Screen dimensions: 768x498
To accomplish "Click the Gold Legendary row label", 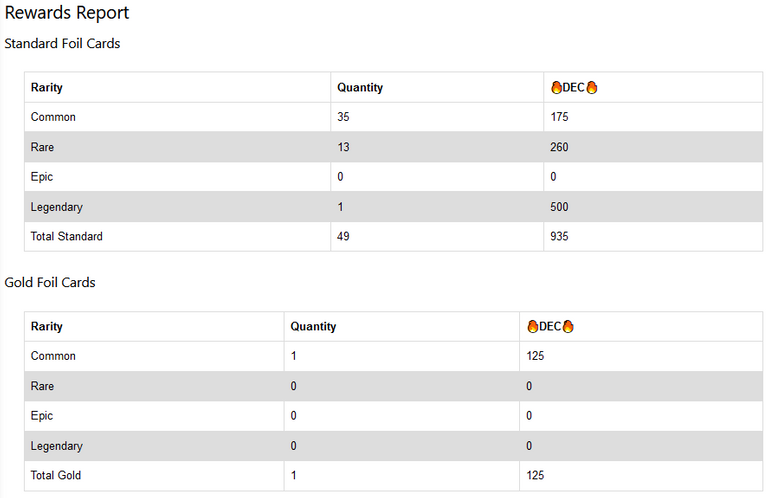I will point(56,446).
